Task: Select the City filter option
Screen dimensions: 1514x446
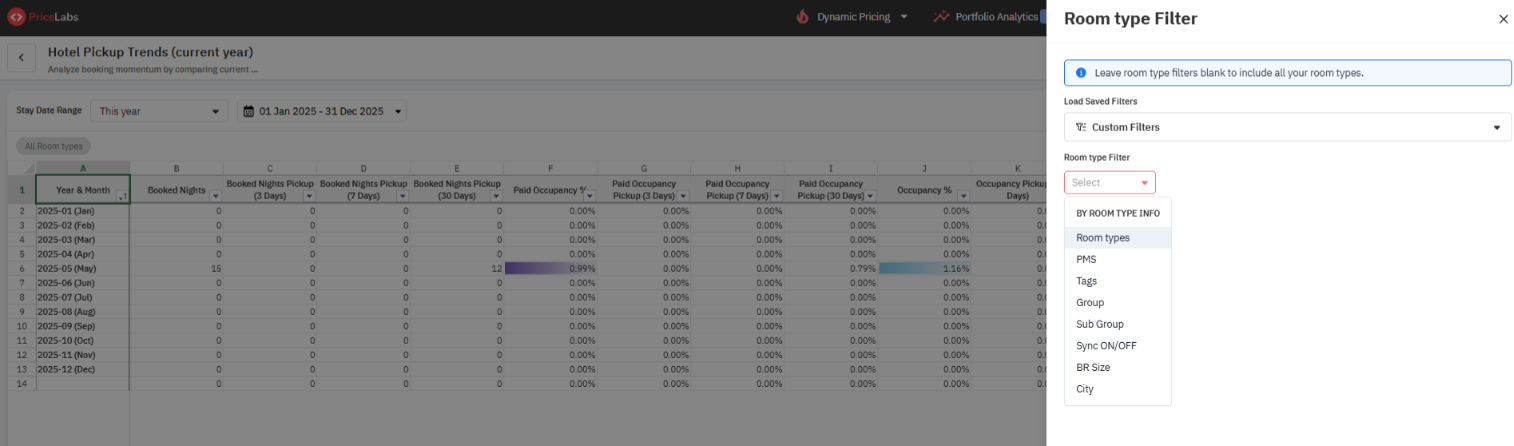Action: coord(1085,389)
